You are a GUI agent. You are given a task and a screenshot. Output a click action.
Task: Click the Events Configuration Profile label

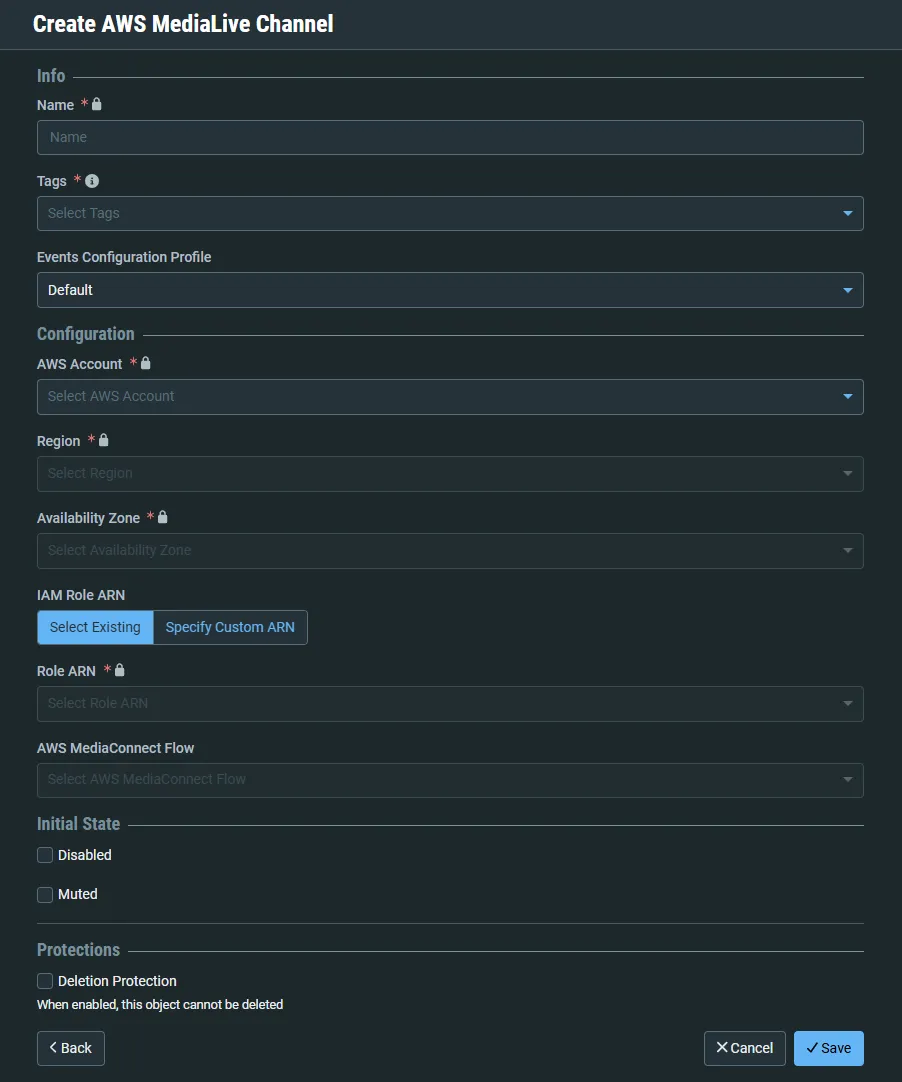point(124,257)
